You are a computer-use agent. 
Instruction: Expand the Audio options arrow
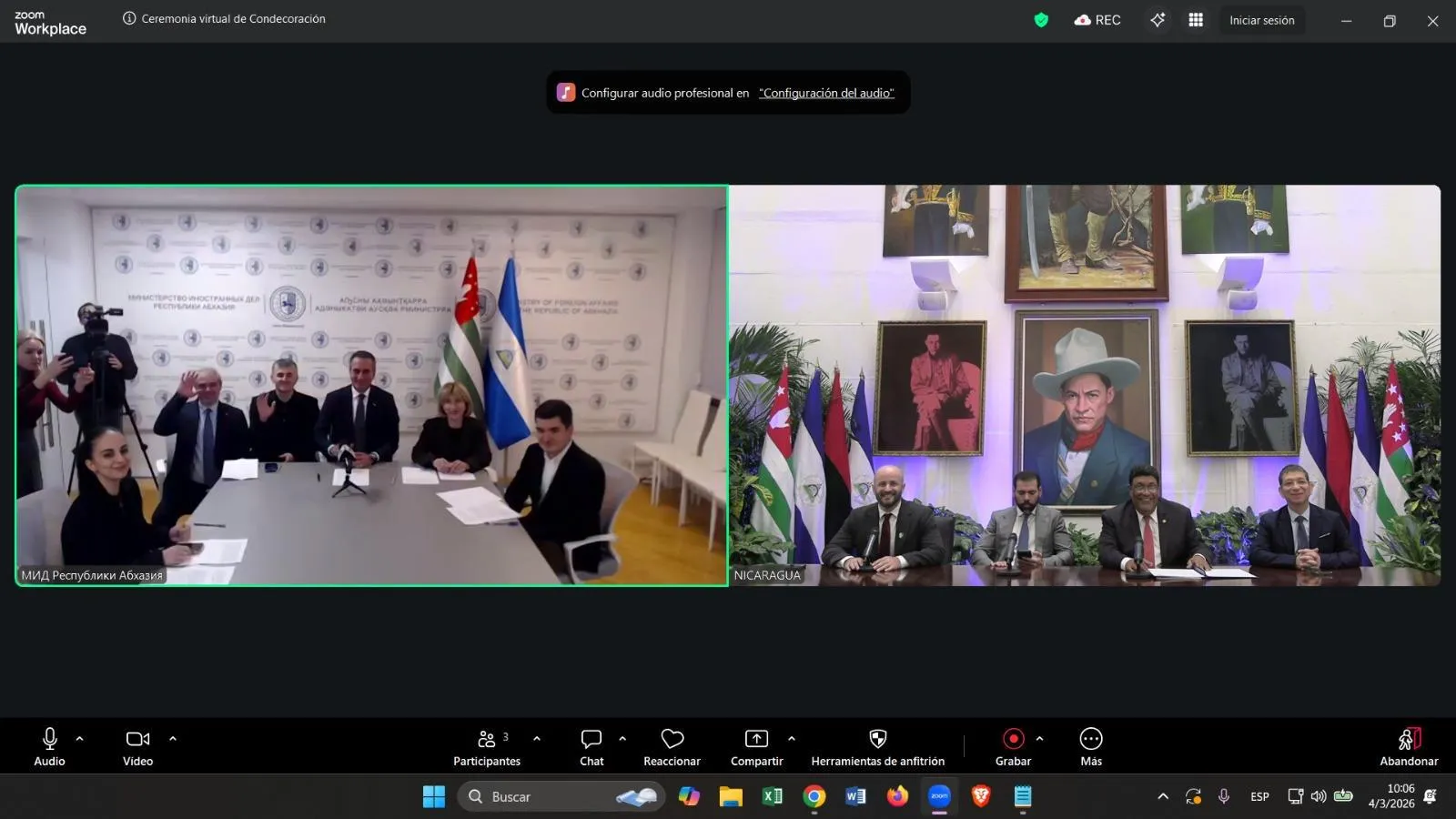pyautogui.click(x=80, y=739)
